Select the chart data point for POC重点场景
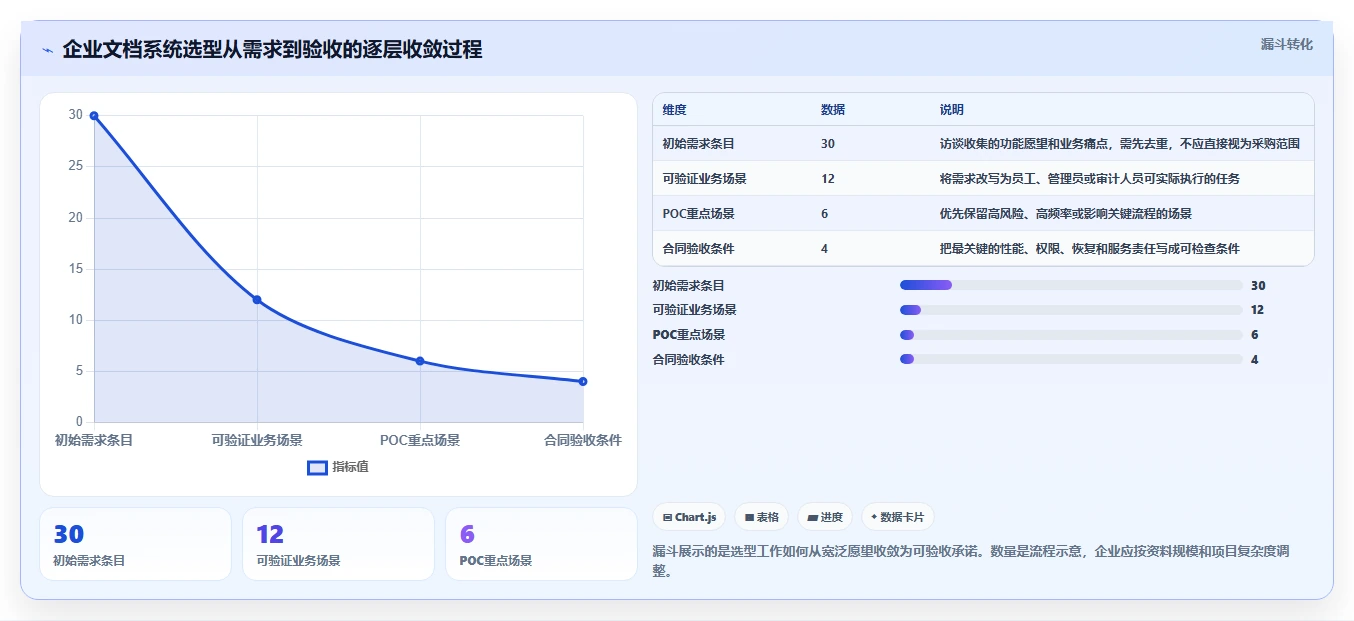The height and width of the screenshot is (621, 1354). coord(420,361)
